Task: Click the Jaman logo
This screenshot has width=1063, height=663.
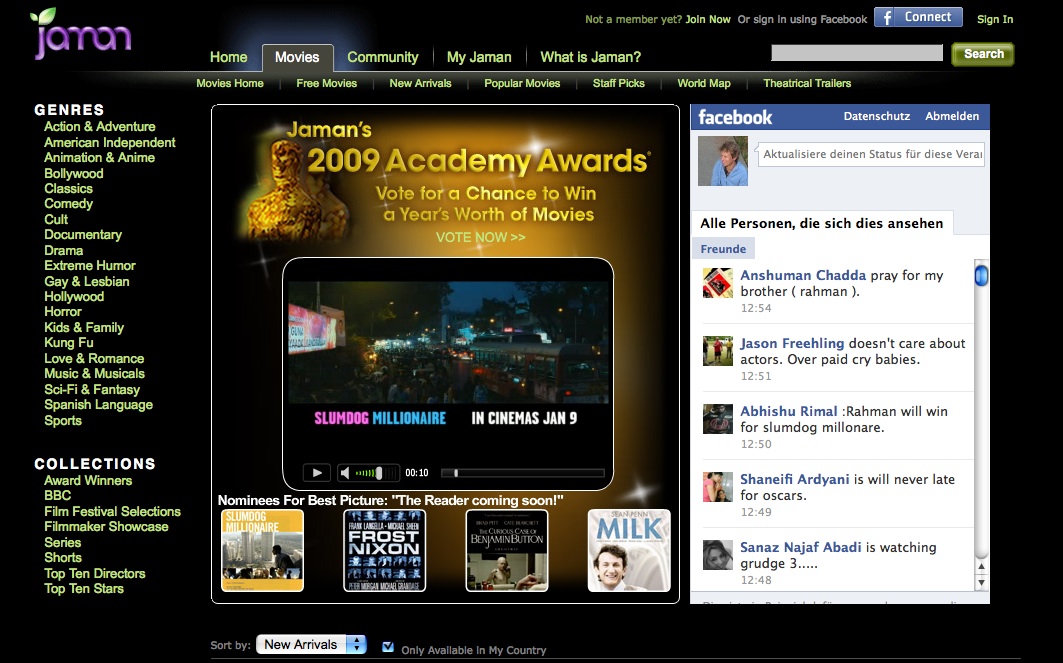Action: (x=81, y=33)
